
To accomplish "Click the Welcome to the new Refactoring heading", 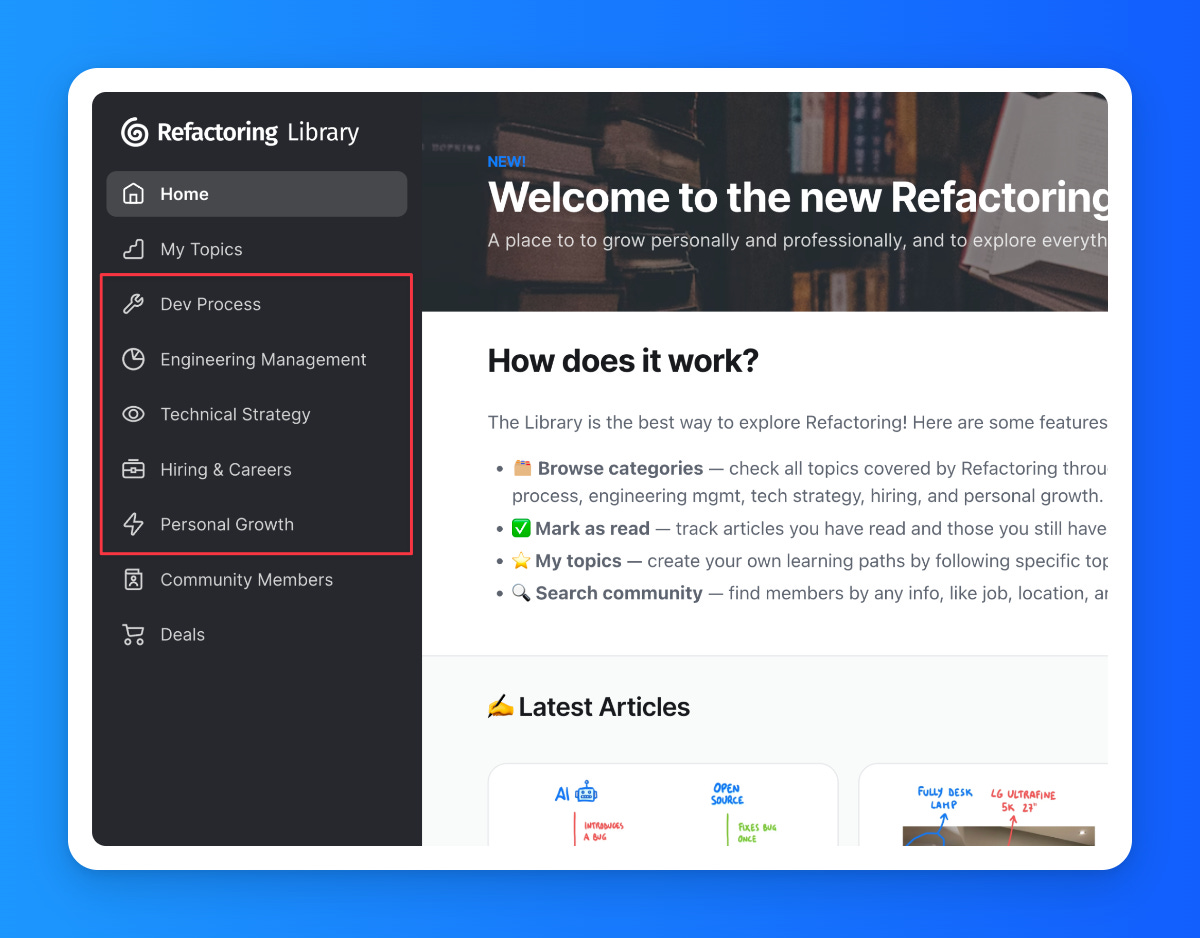I will coord(798,197).
